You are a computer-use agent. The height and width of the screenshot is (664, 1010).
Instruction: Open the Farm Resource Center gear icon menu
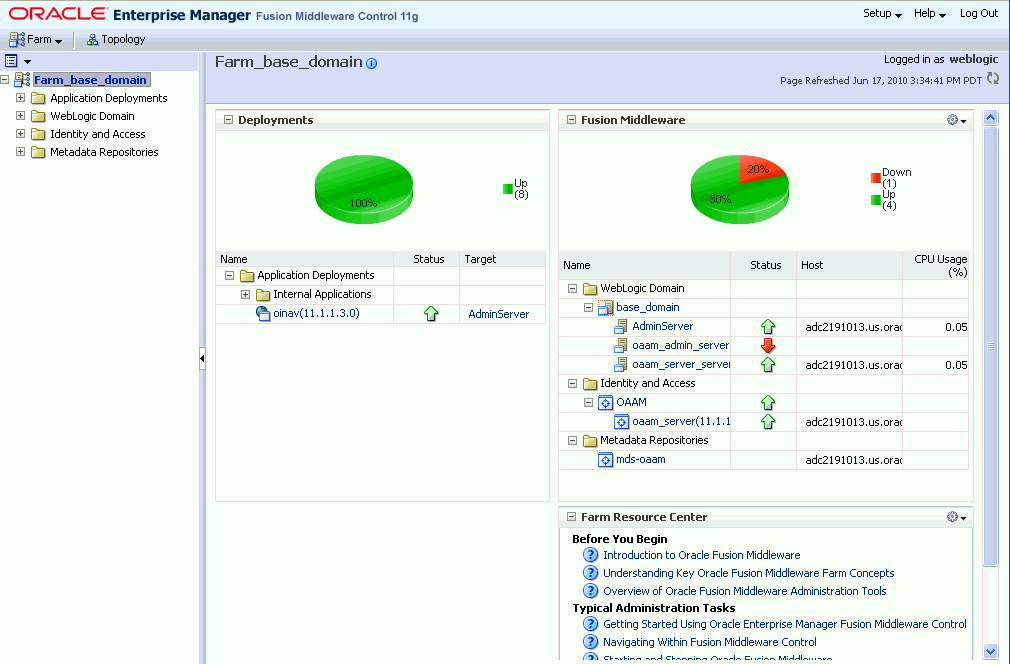[x=953, y=517]
